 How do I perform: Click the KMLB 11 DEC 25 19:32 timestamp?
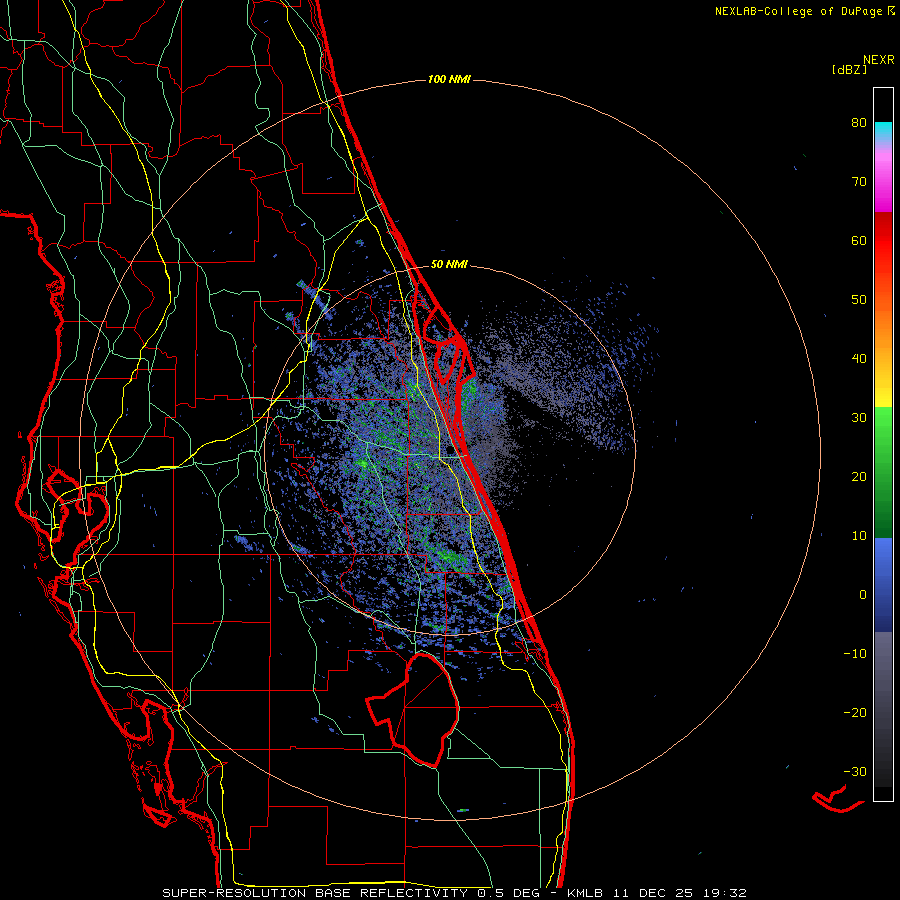click(657, 893)
